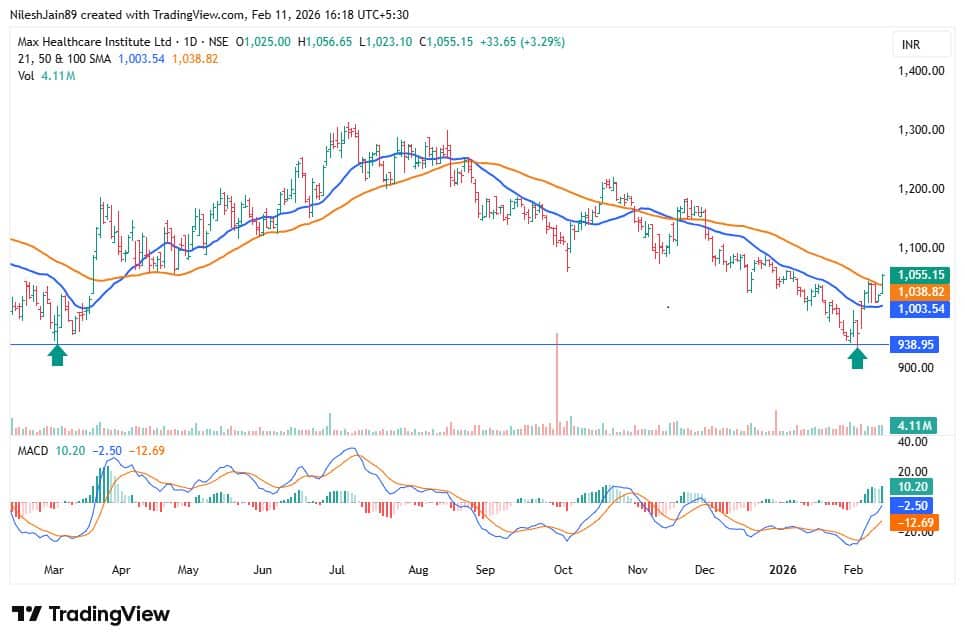Click the Feb label on the time axis

[x=853, y=570]
